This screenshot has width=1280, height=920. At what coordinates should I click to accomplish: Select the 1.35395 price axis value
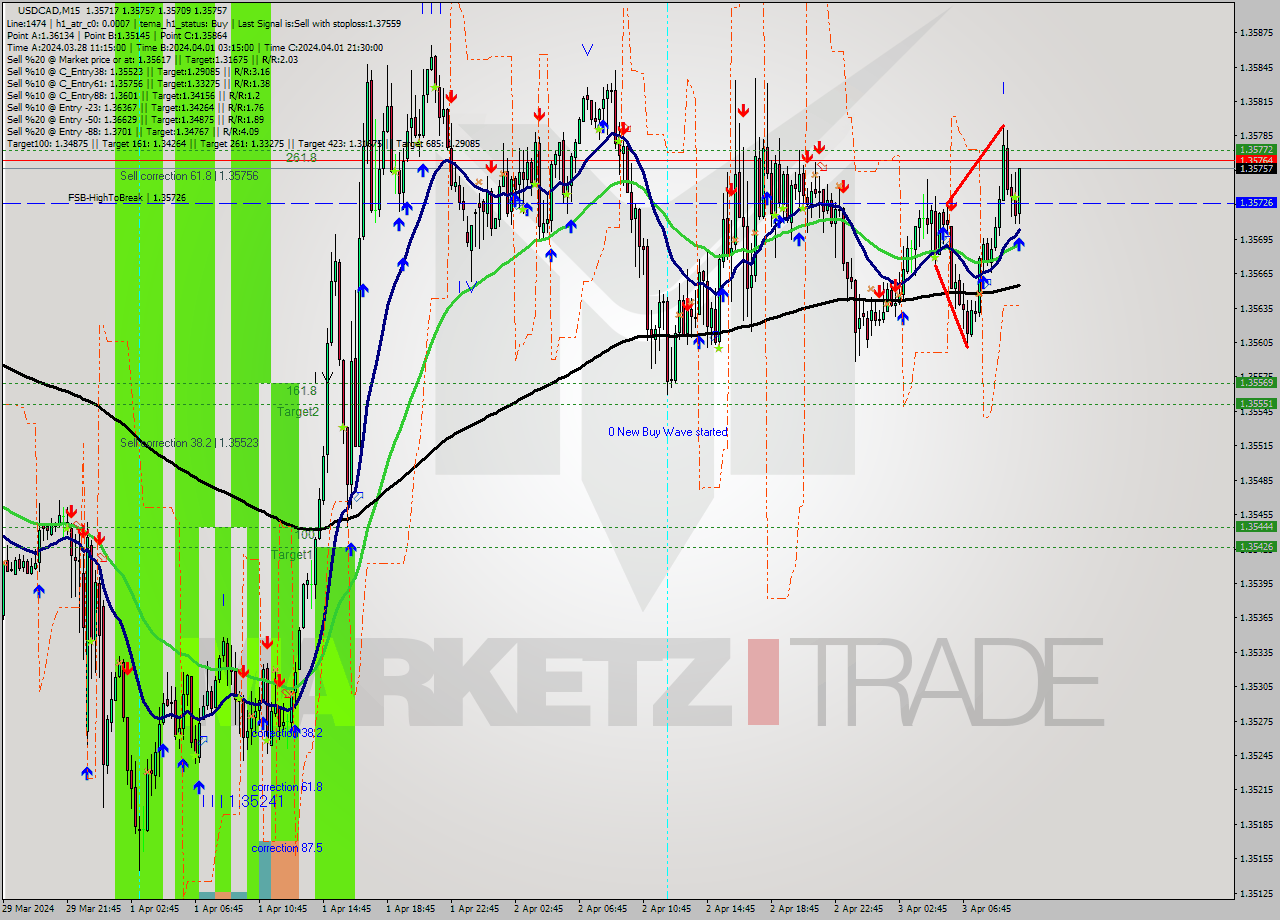point(1256,584)
